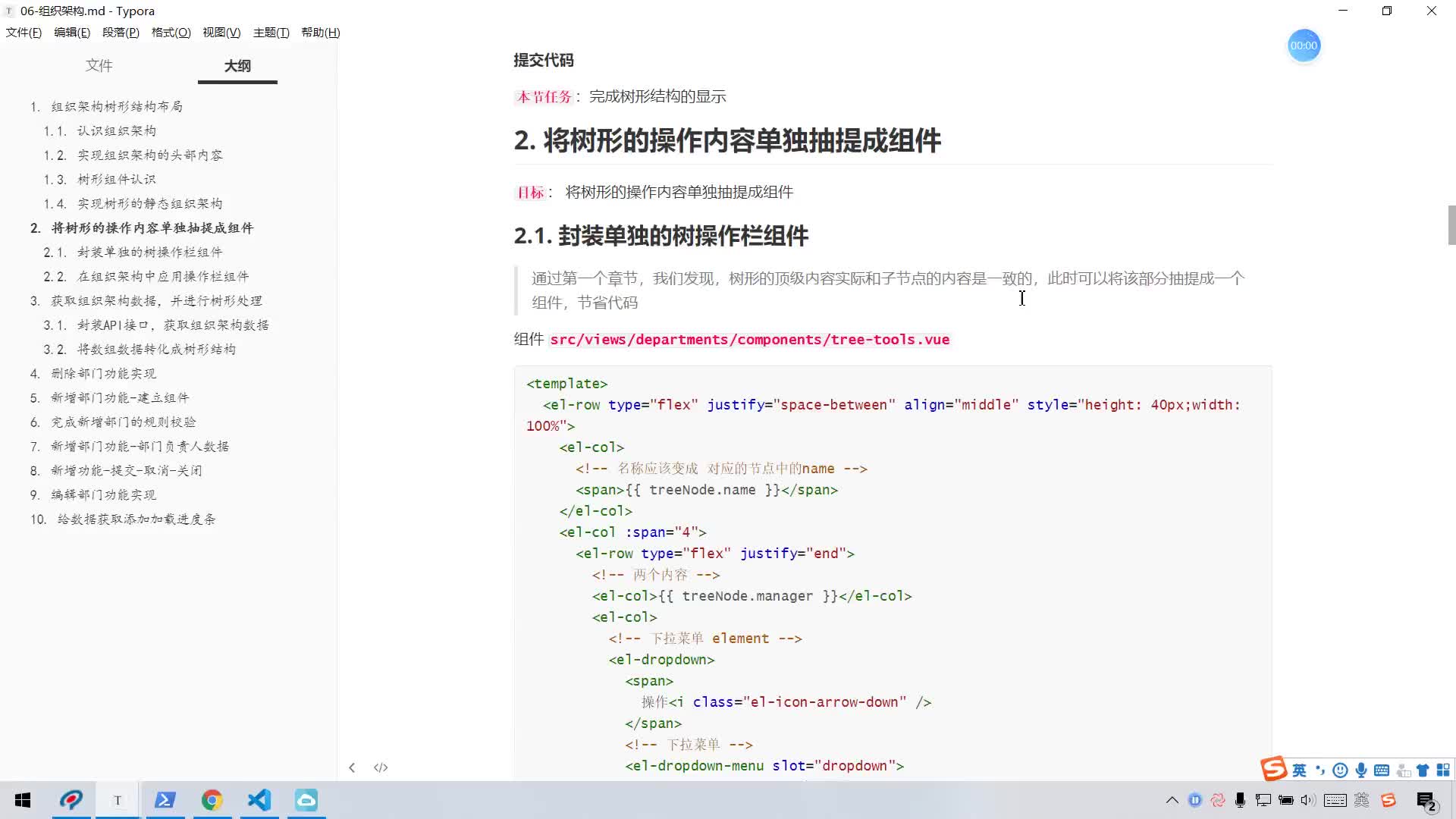The image size is (1456, 819).
Task: Switch to 大纲 tab in sidebar
Action: pyautogui.click(x=237, y=65)
